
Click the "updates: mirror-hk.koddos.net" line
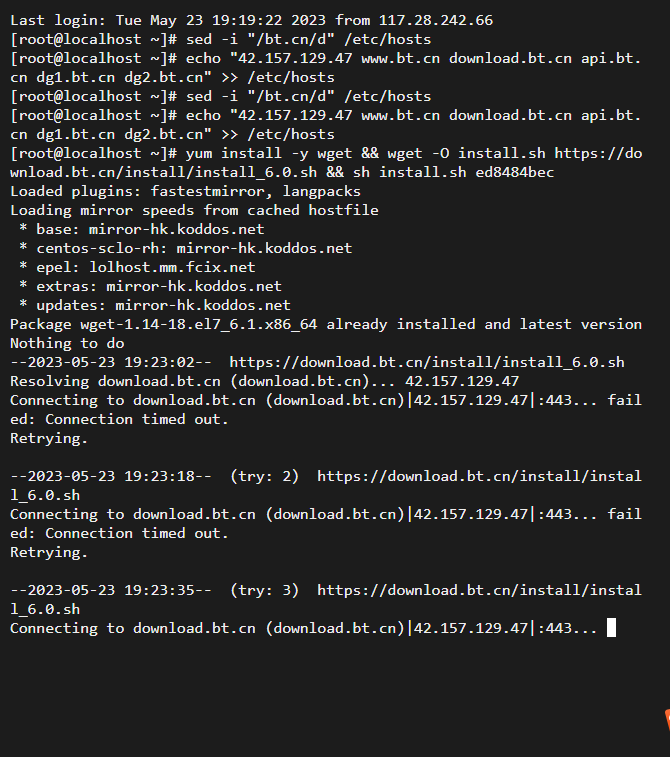(154, 305)
